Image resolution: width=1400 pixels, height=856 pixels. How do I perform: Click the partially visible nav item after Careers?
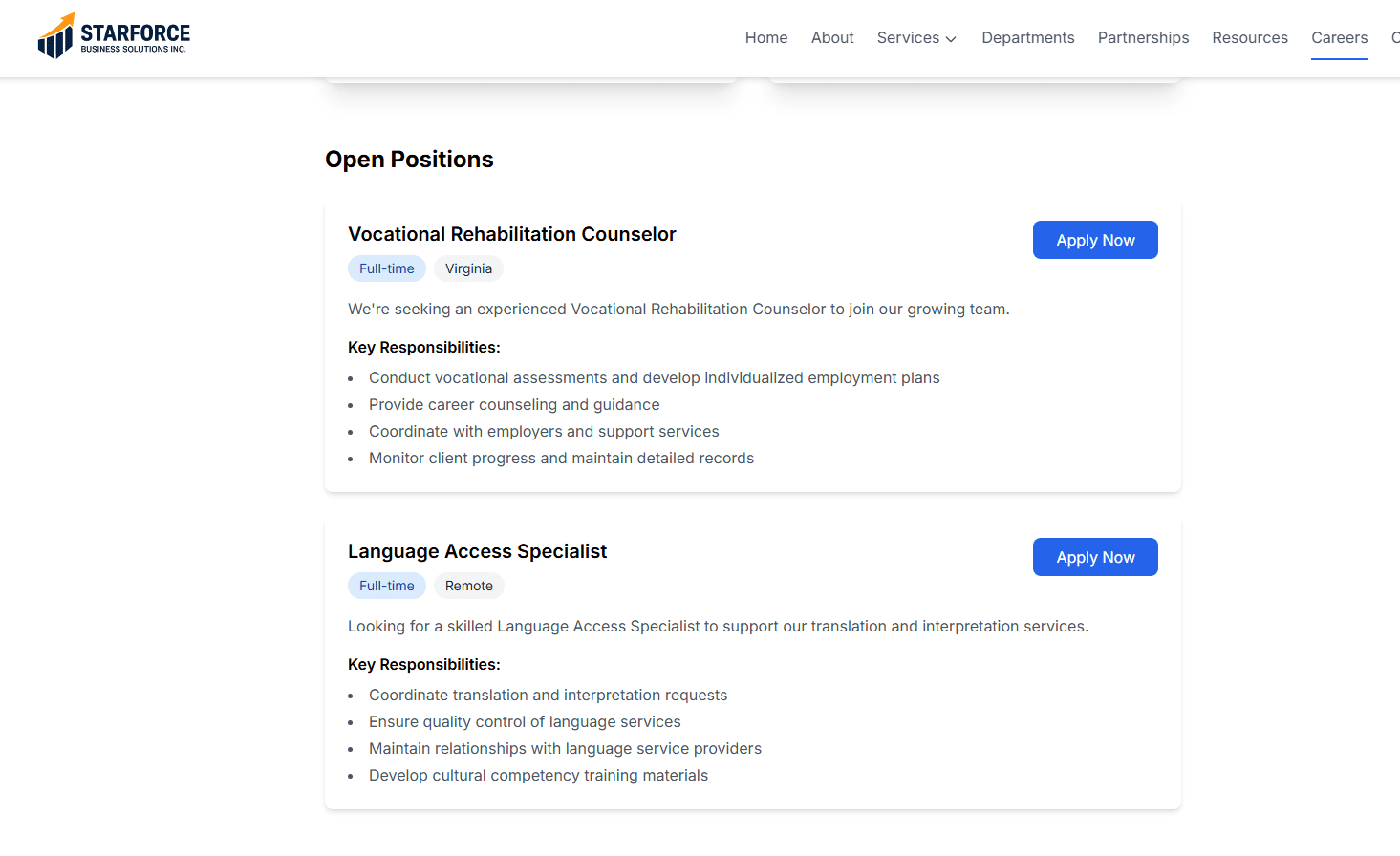[1394, 38]
